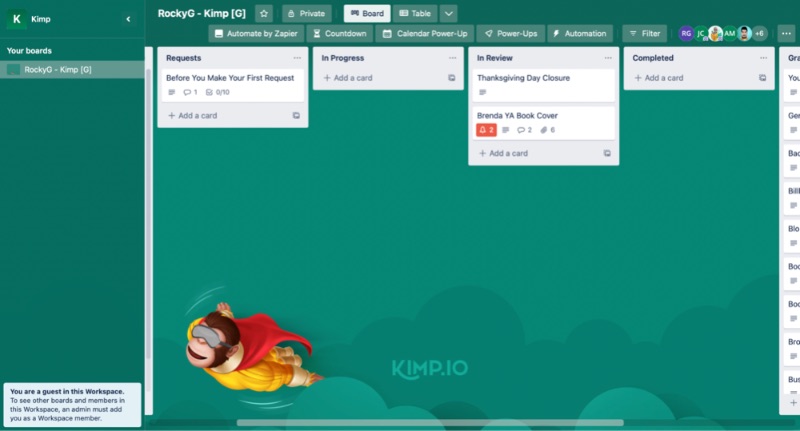Click the AM member avatar
The width and height of the screenshot is (800, 431).
[730, 34]
